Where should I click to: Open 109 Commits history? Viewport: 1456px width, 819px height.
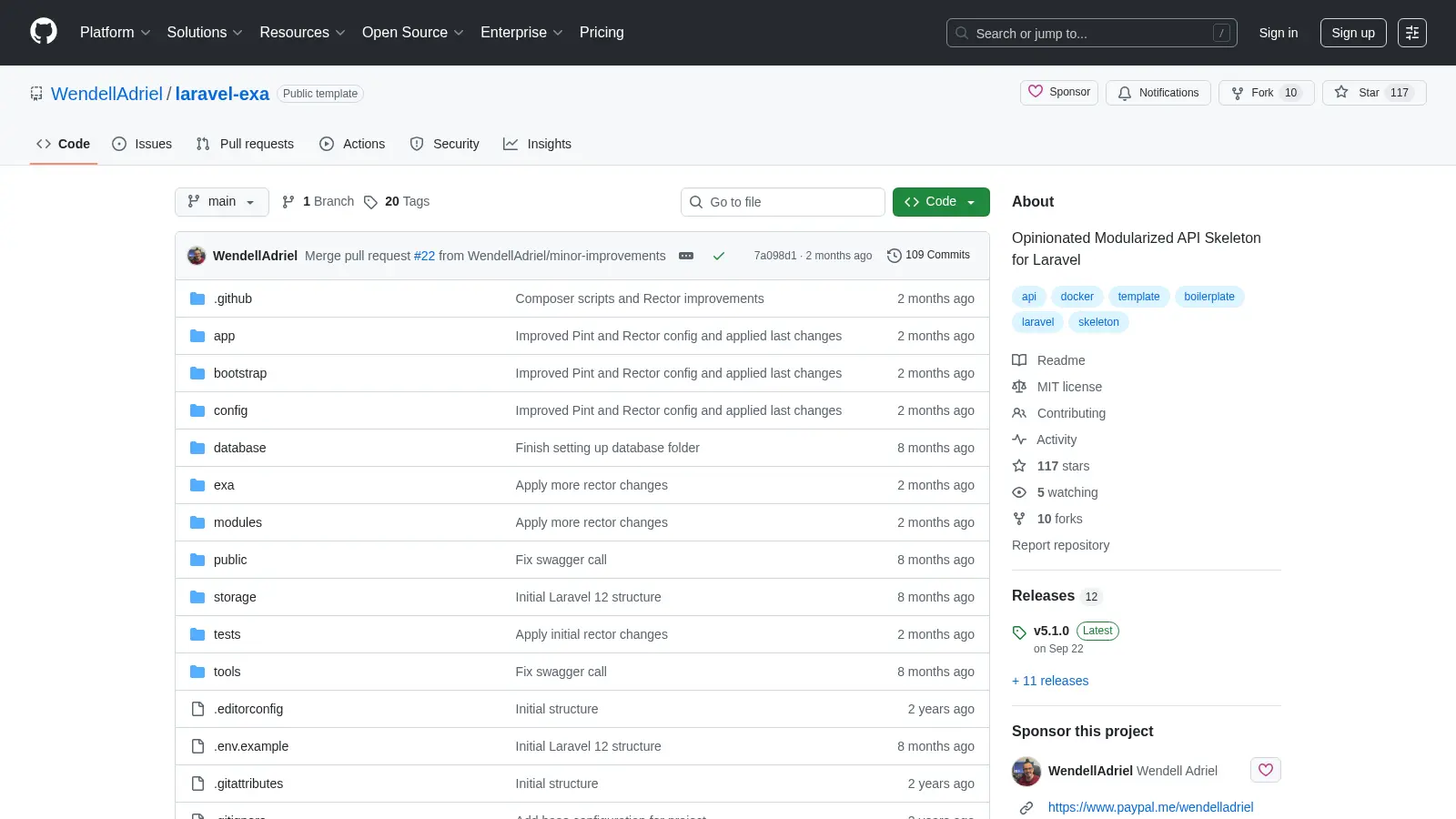click(x=928, y=255)
